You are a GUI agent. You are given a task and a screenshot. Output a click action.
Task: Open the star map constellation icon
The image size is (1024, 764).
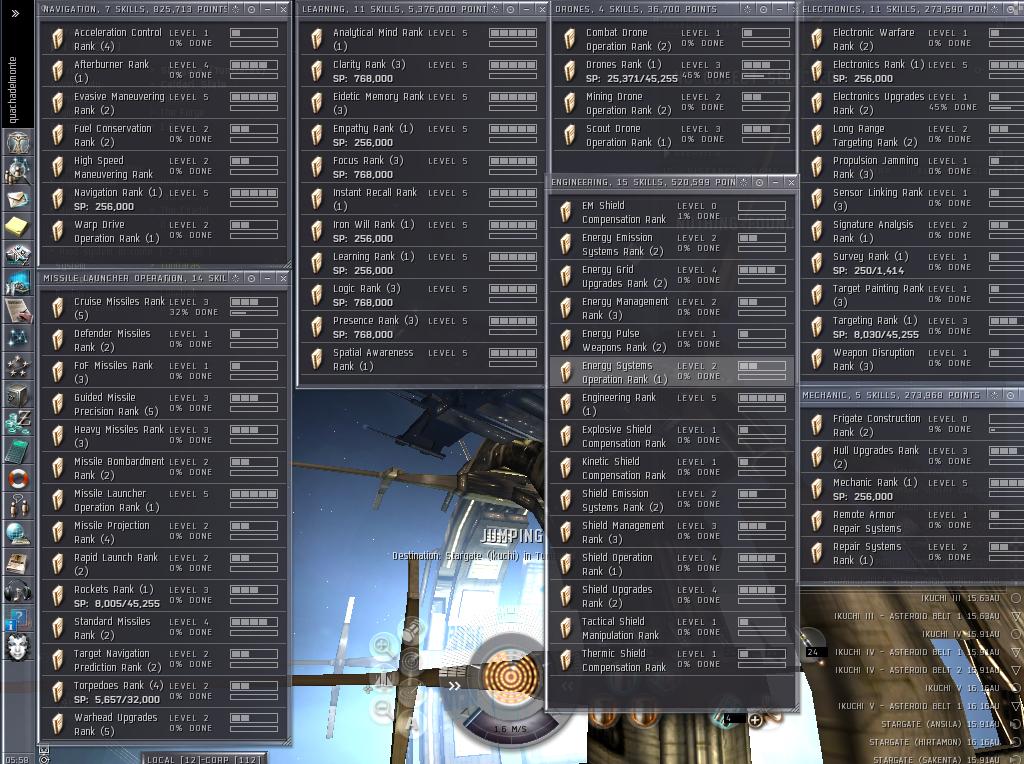tap(18, 338)
